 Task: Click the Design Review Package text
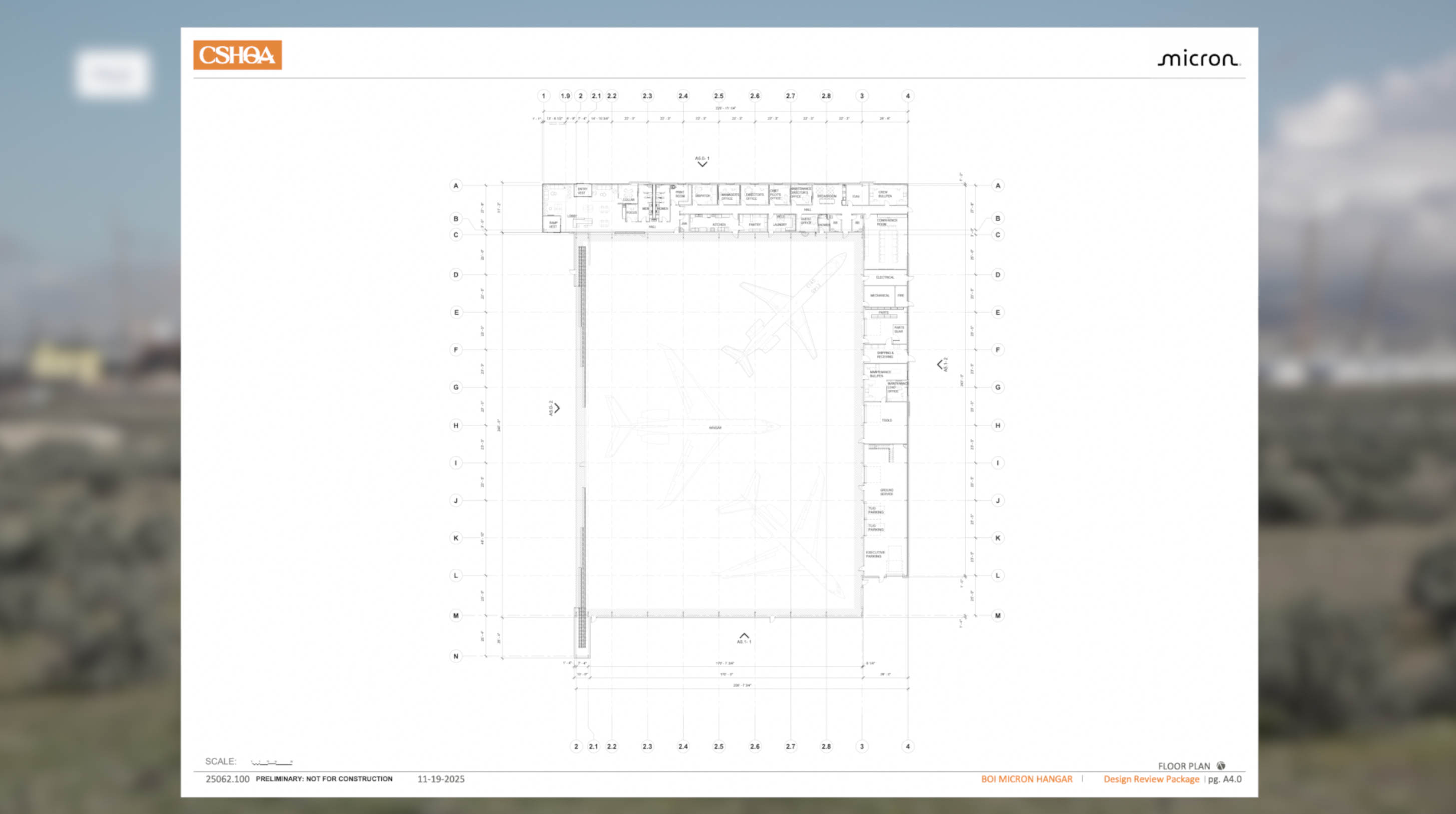coord(1151,779)
